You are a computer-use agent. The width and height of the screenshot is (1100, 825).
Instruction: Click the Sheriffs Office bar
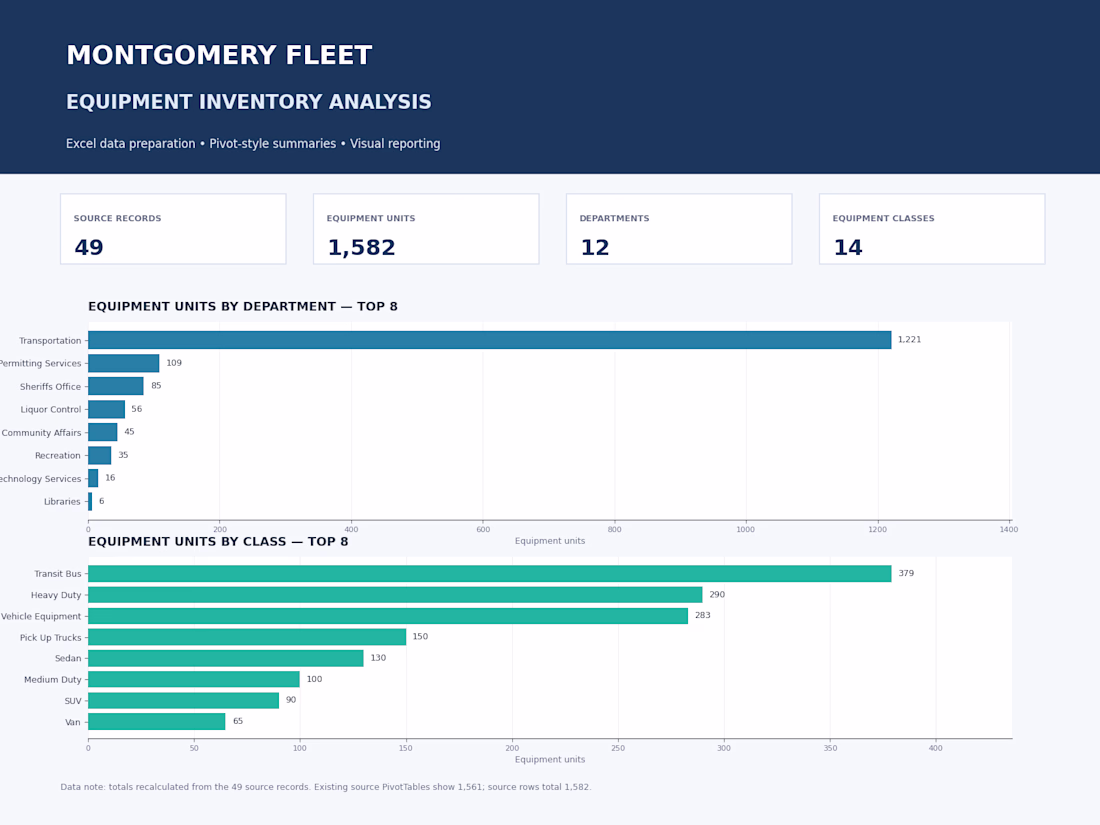tap(116, 386)
